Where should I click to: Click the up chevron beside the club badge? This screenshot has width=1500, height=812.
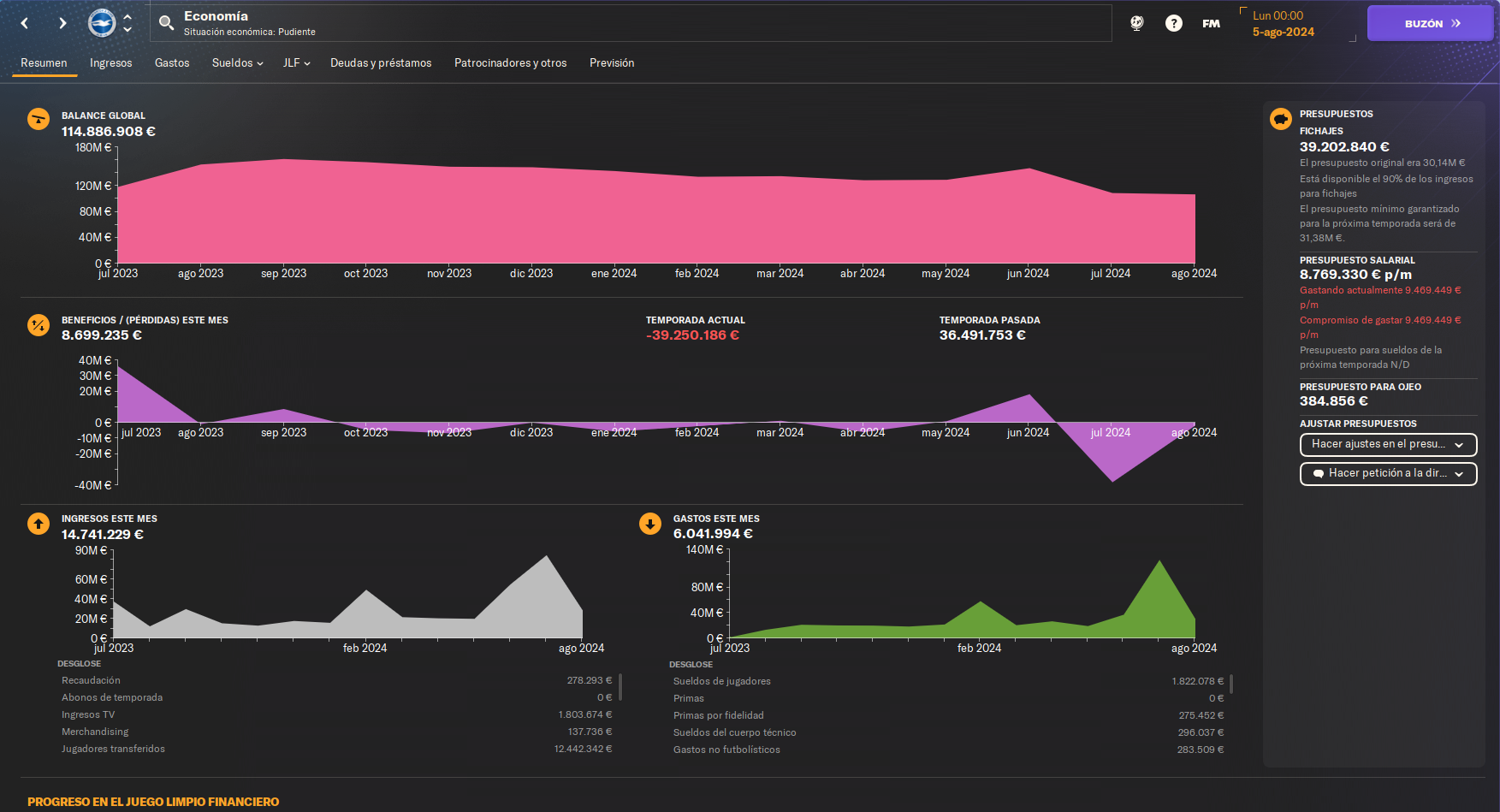(x=127, y=16)
